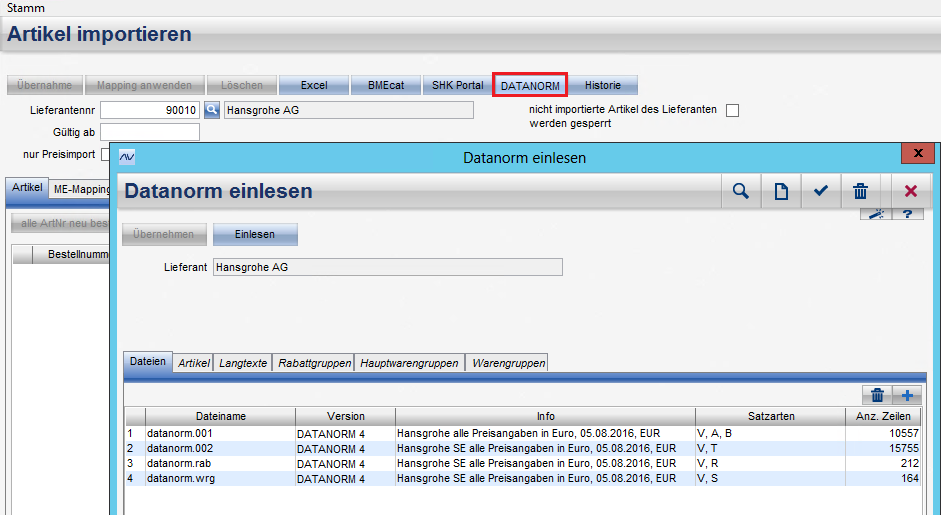The image size is (941, 515).
Task: Switch to the Artikel tab in Datanorm dialog
Action: [193, 363]
